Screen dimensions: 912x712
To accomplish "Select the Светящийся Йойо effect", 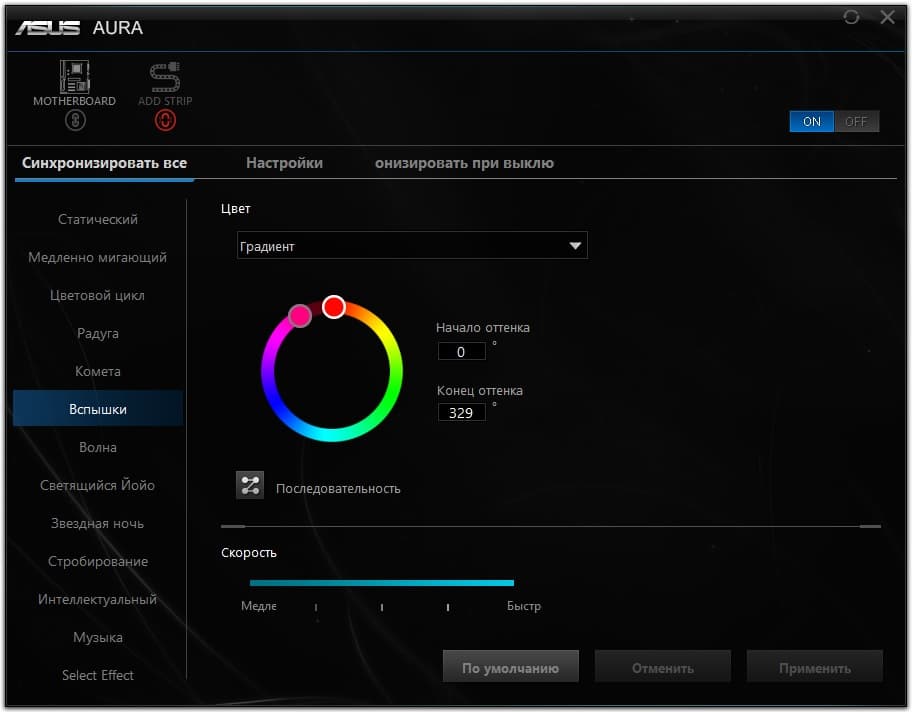I will pyautogui.click(x=98, y=485).
